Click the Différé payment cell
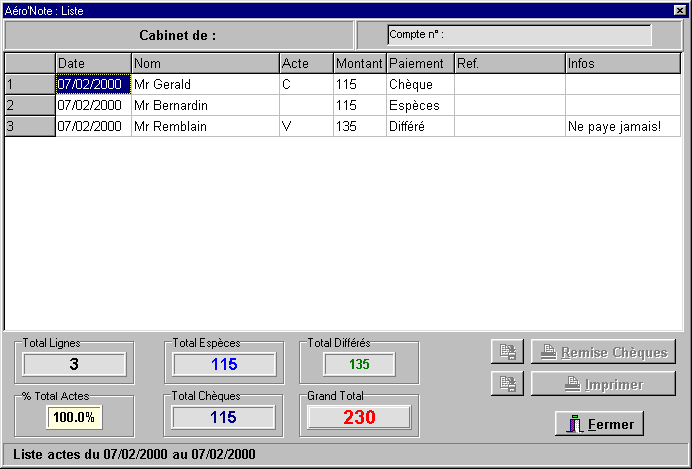The image size is (692, 469). (x=421, y=126)
